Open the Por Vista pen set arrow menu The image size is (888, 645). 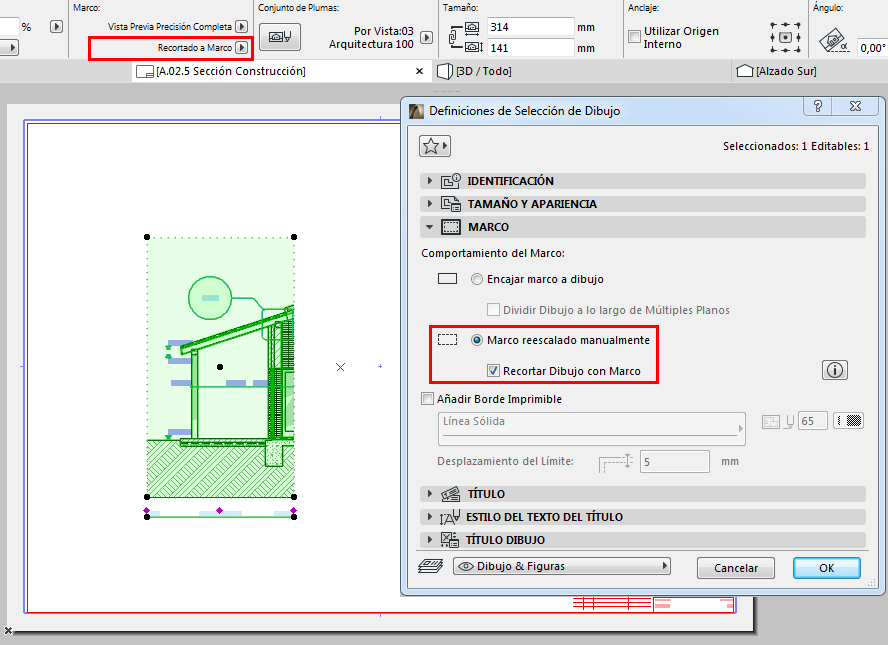point(427,37)
